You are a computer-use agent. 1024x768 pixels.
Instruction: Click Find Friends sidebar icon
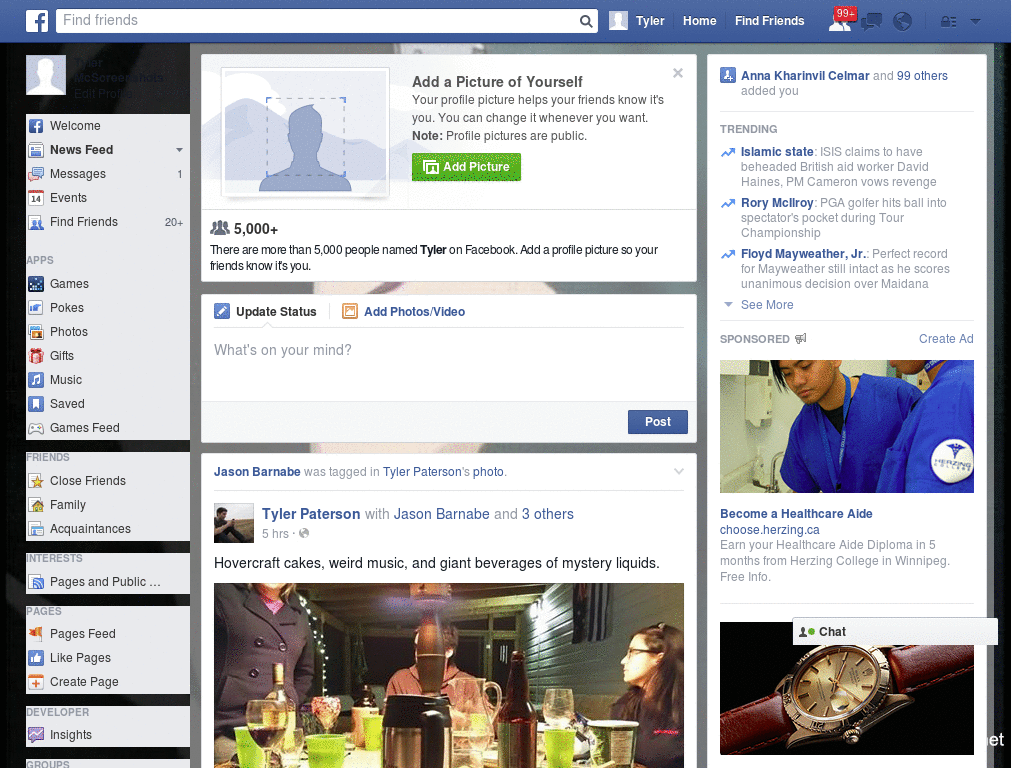coord(36,222)
